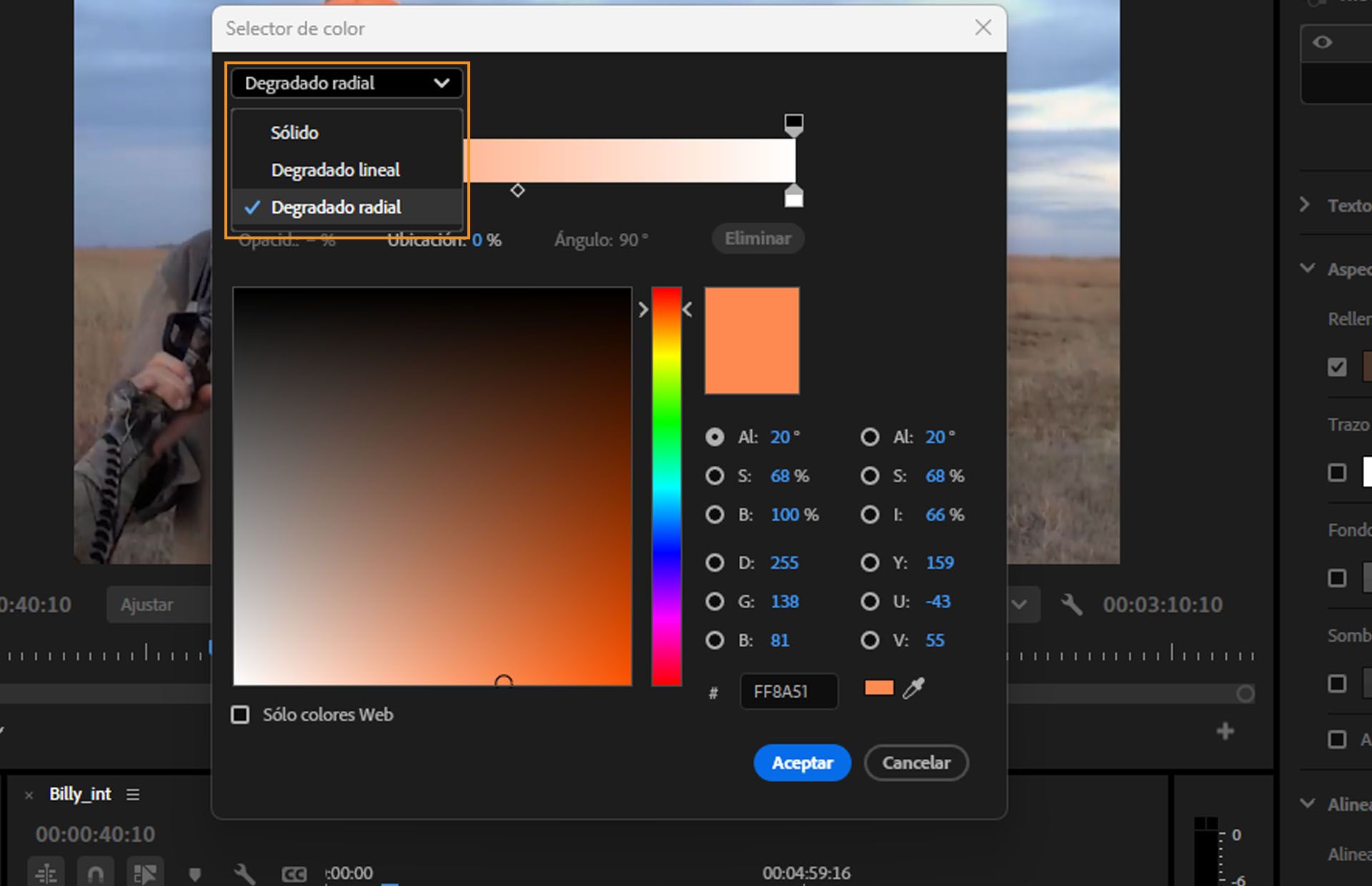Toggle the snap magnet in timeline
The width and height of the screenshot is (1372, 886).
96,873
